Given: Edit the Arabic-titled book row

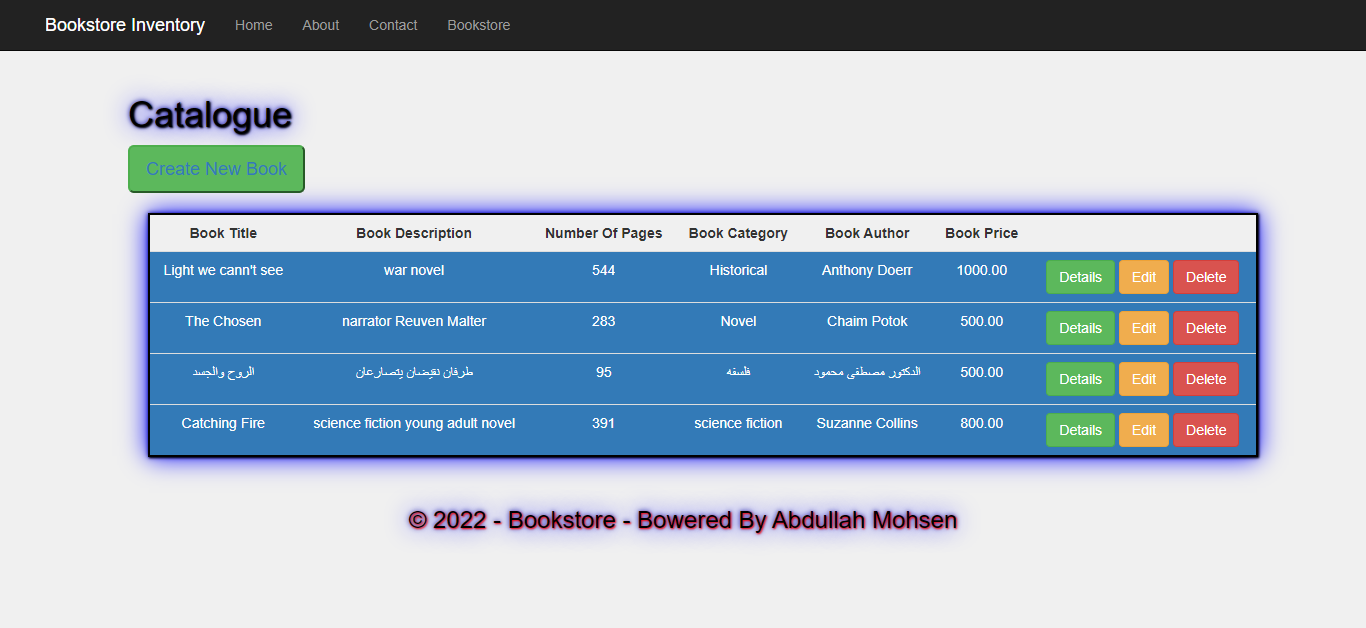Looking at the screenshot, I should (1143, 378).
